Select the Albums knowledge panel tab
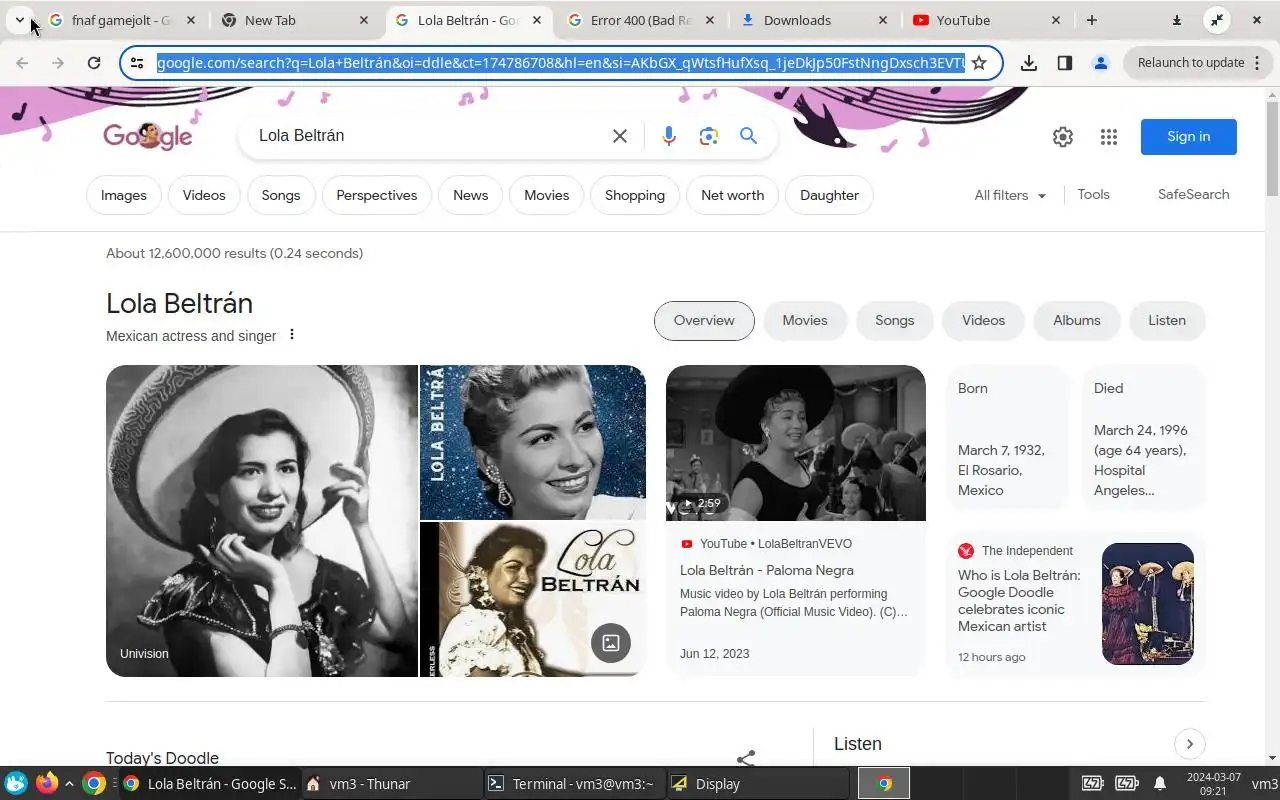The width and height of the screenshot is (1280, 800). tap(1077, 320)
